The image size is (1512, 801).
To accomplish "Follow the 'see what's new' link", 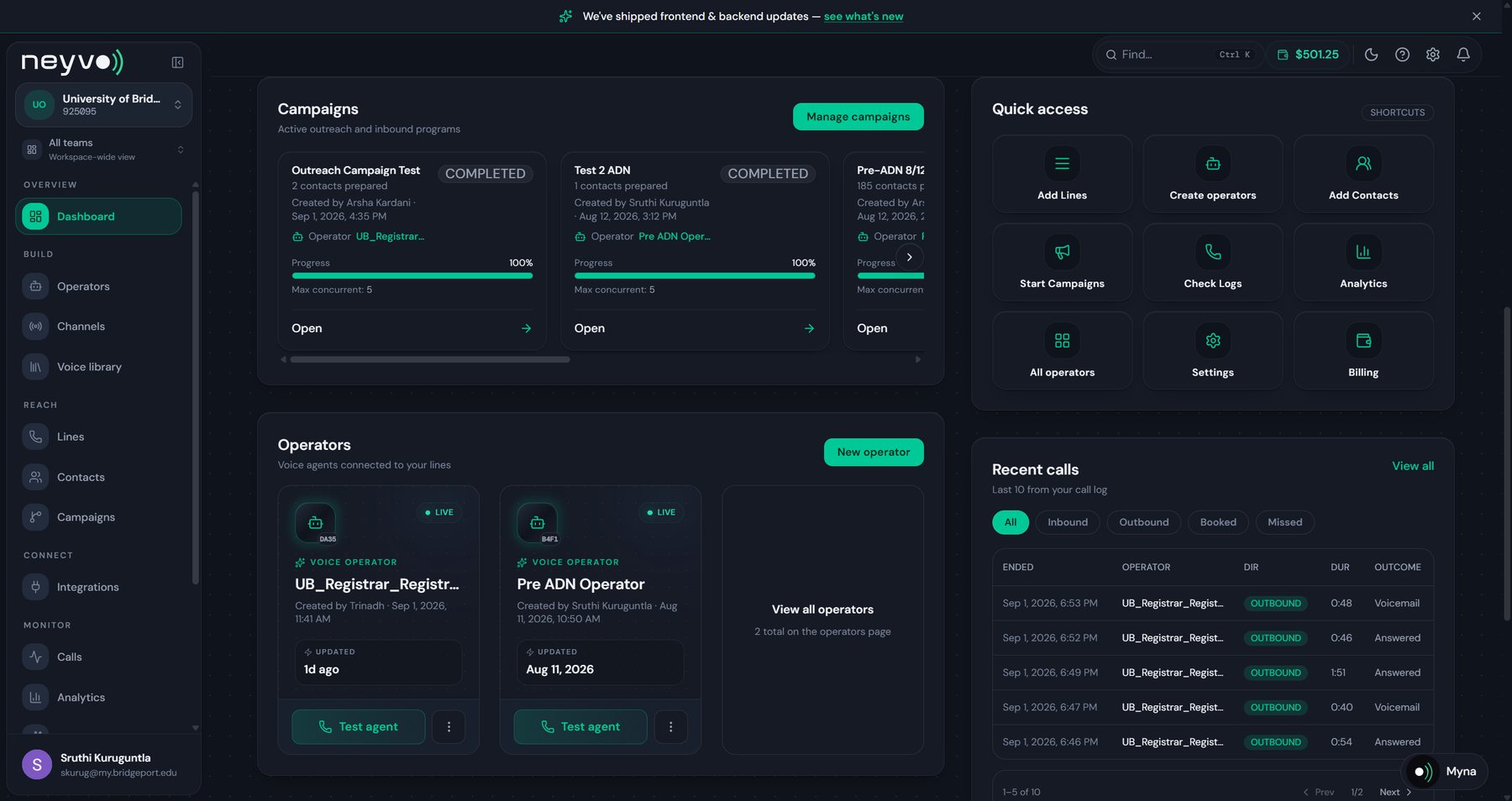I will 863,16.
